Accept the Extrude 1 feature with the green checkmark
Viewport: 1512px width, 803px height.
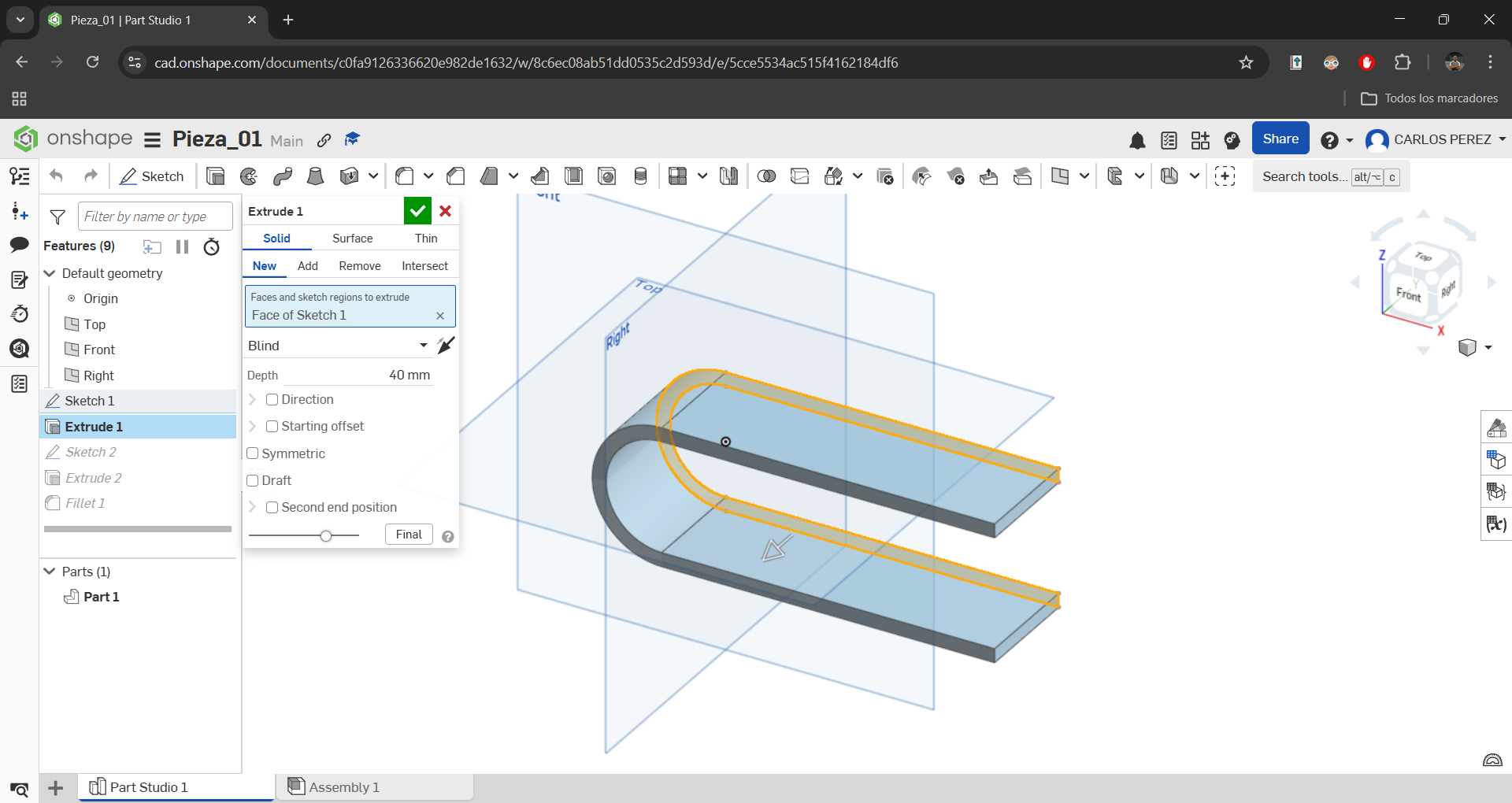[x=417, y=211]
